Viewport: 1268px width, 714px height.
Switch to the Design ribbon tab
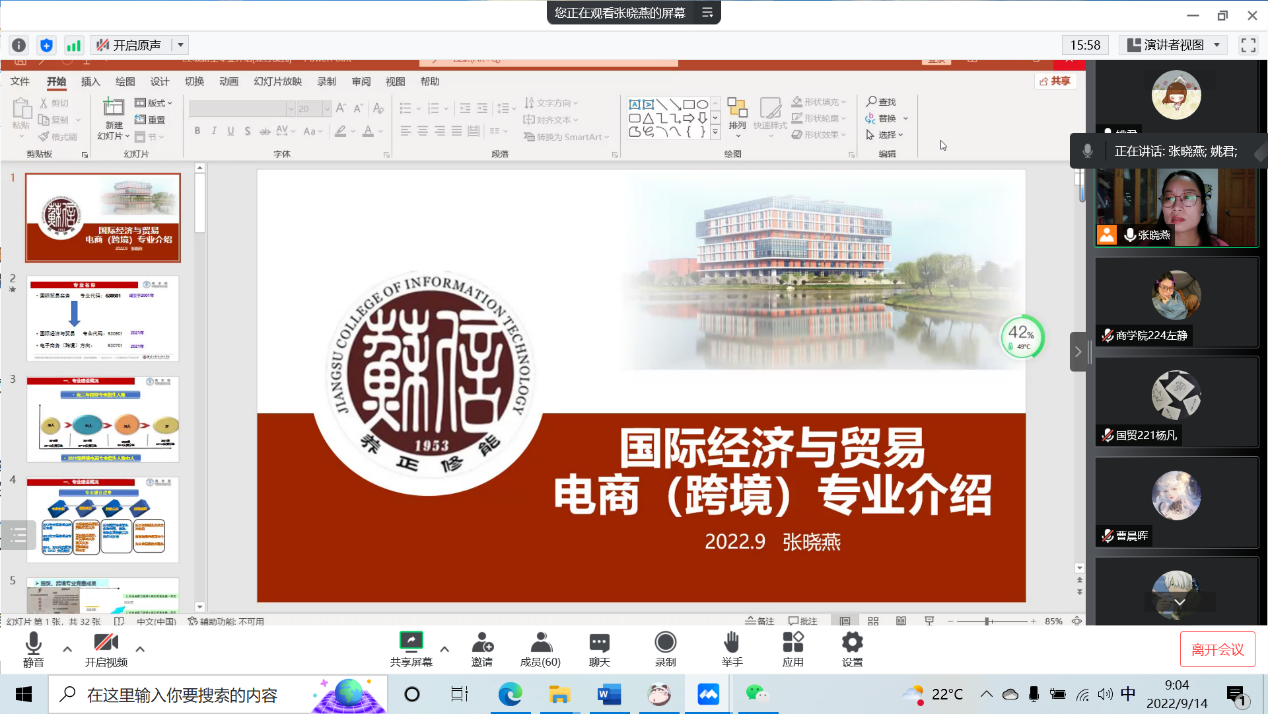tap(160, 82)
